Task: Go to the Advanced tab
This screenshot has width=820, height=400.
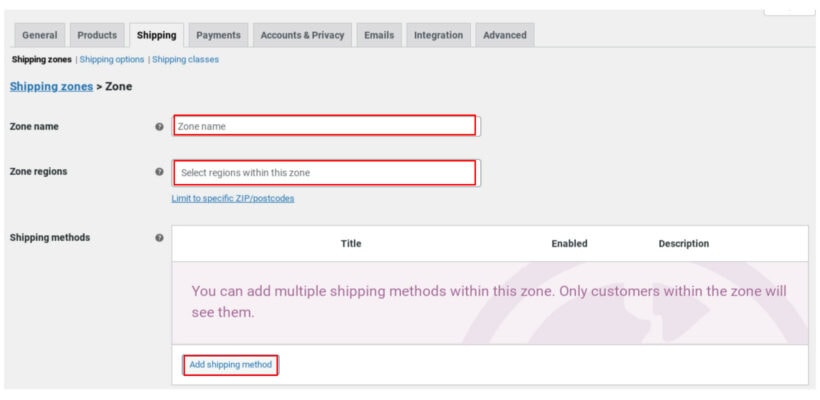Action: [505, 35]
